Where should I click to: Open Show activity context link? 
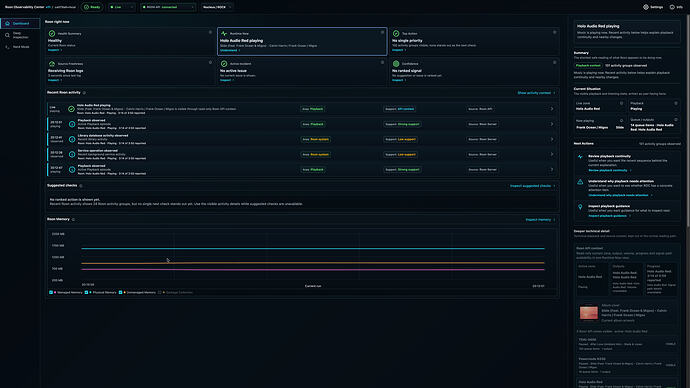536,93
